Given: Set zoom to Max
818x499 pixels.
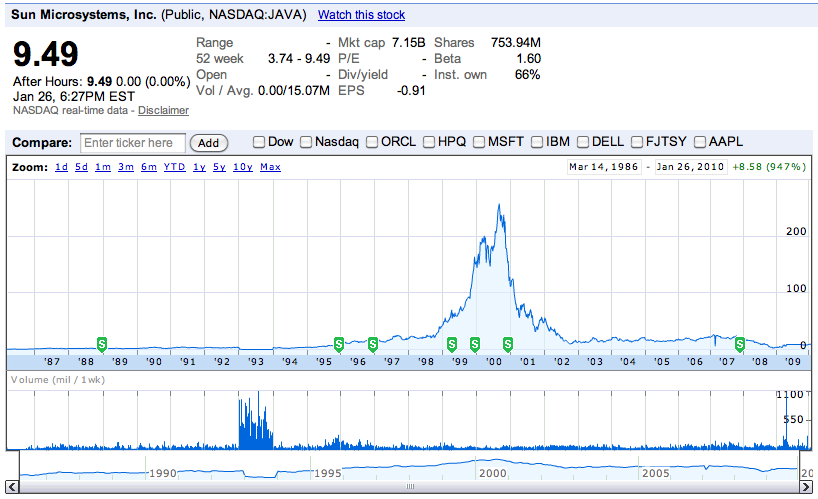Looking at the screenshot, I should coord(270,167).
